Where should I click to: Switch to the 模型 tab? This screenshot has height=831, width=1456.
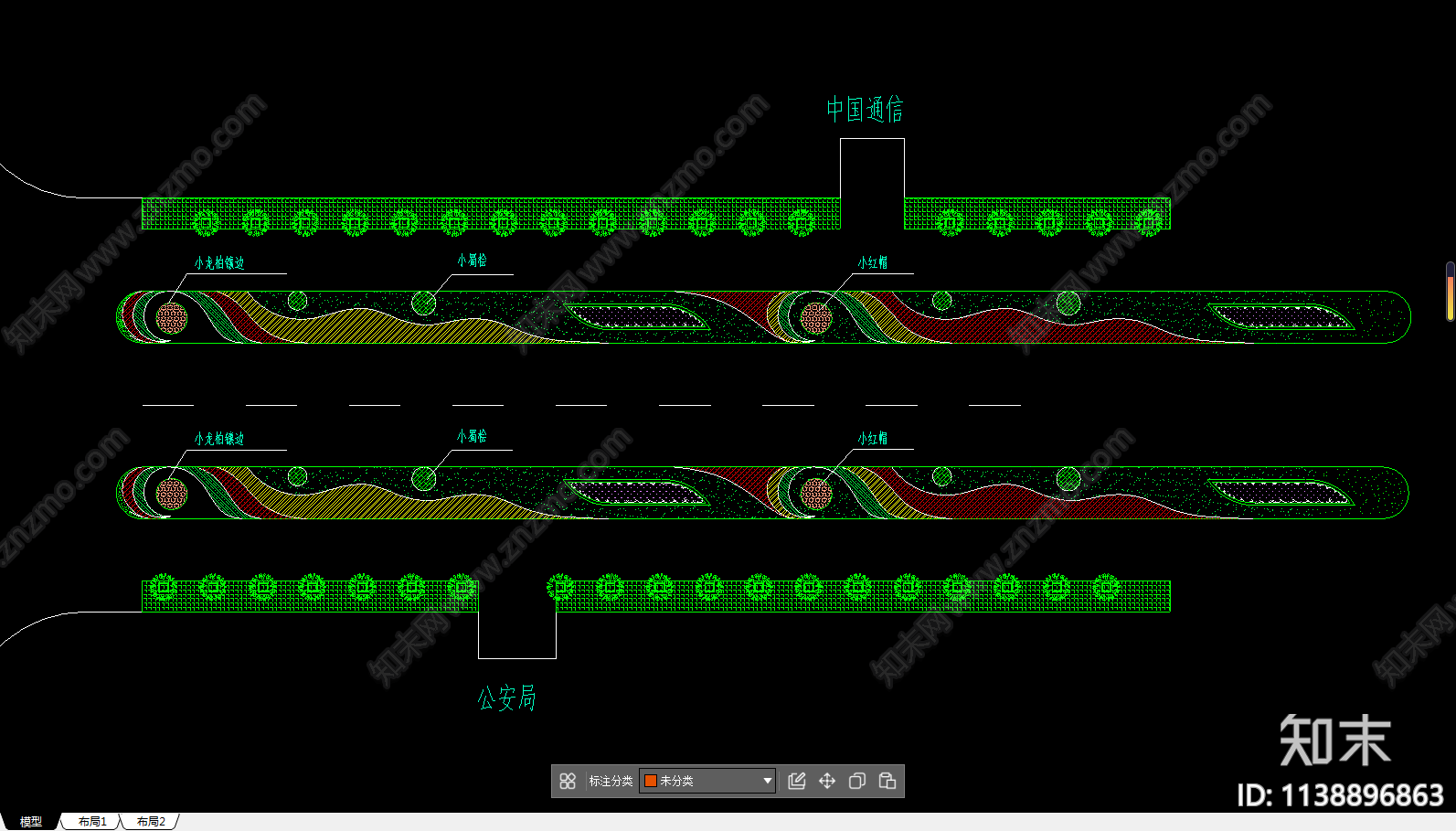(x=31, y=822)
